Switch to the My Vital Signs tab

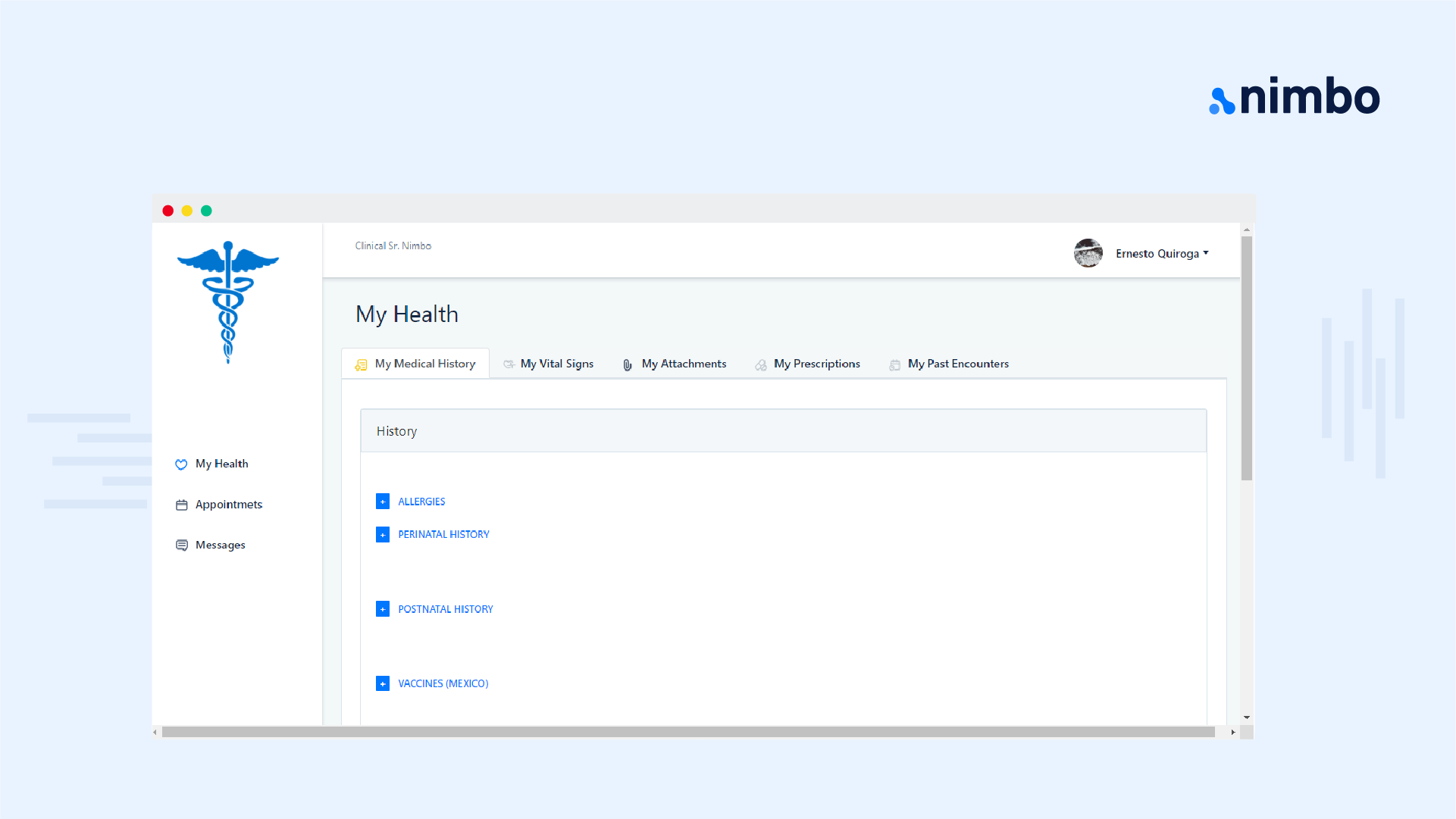(x=556, y=364)
